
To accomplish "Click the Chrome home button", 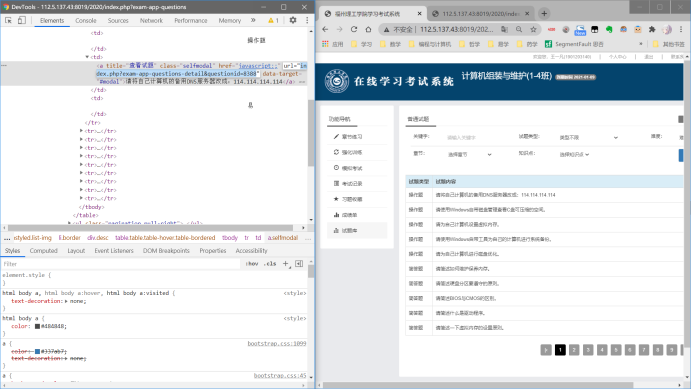I will (368, 29).
